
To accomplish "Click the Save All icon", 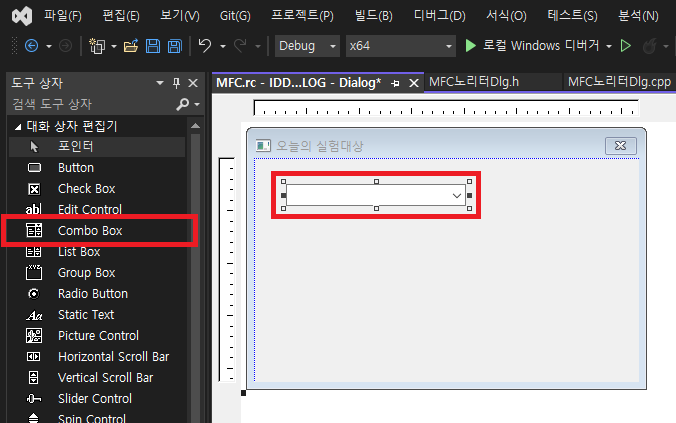I will tap(175, 46).
